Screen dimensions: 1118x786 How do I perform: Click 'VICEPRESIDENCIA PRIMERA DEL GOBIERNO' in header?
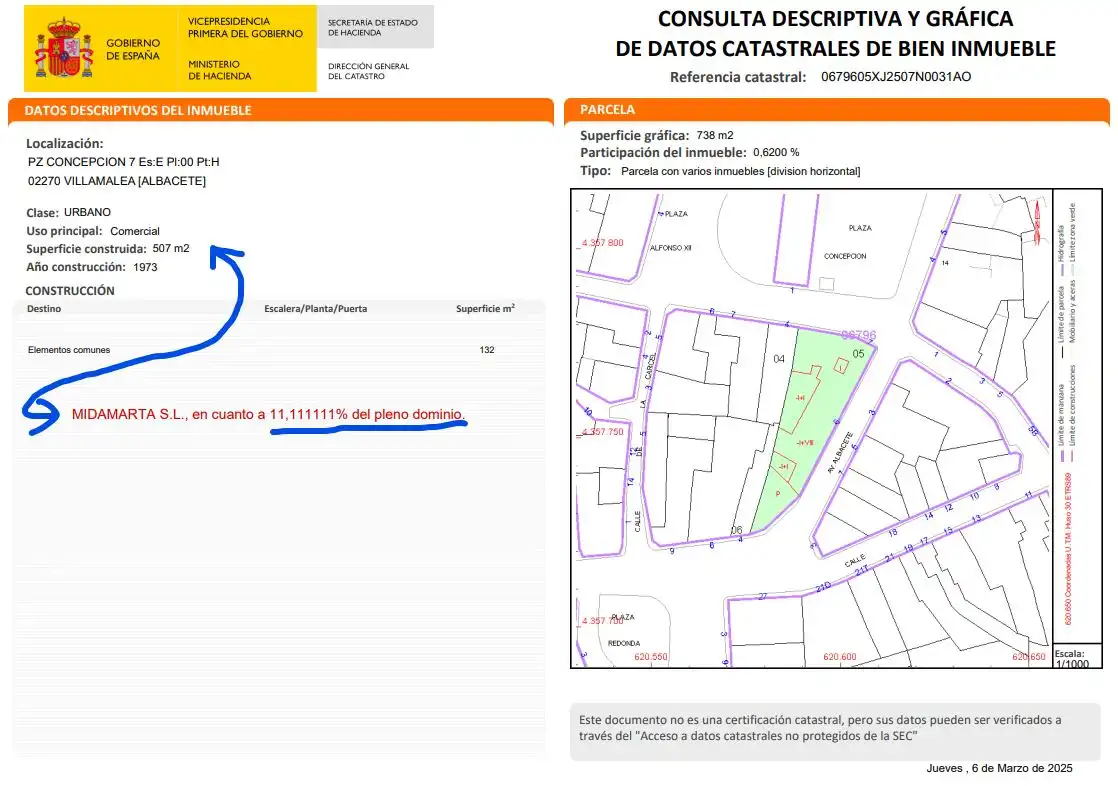pyautogui.click(x=245, y=27)
